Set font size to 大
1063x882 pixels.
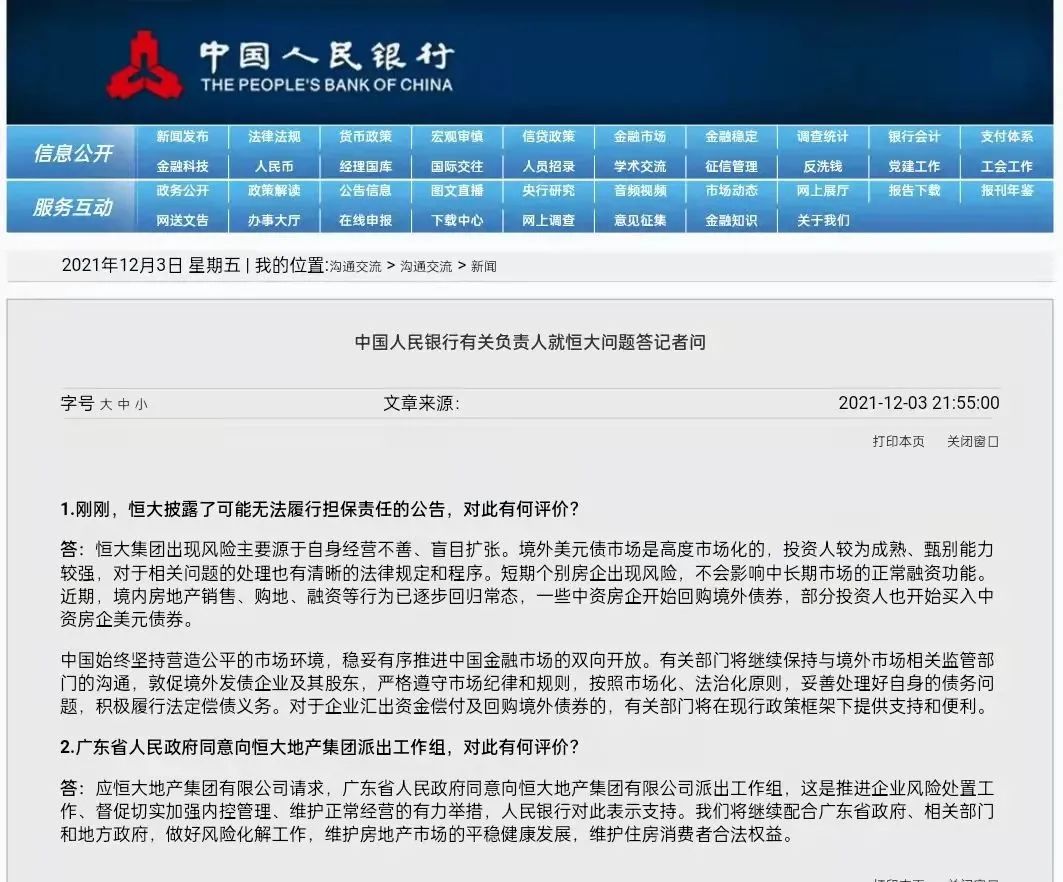pyautogui.click(x=106, y=405)
